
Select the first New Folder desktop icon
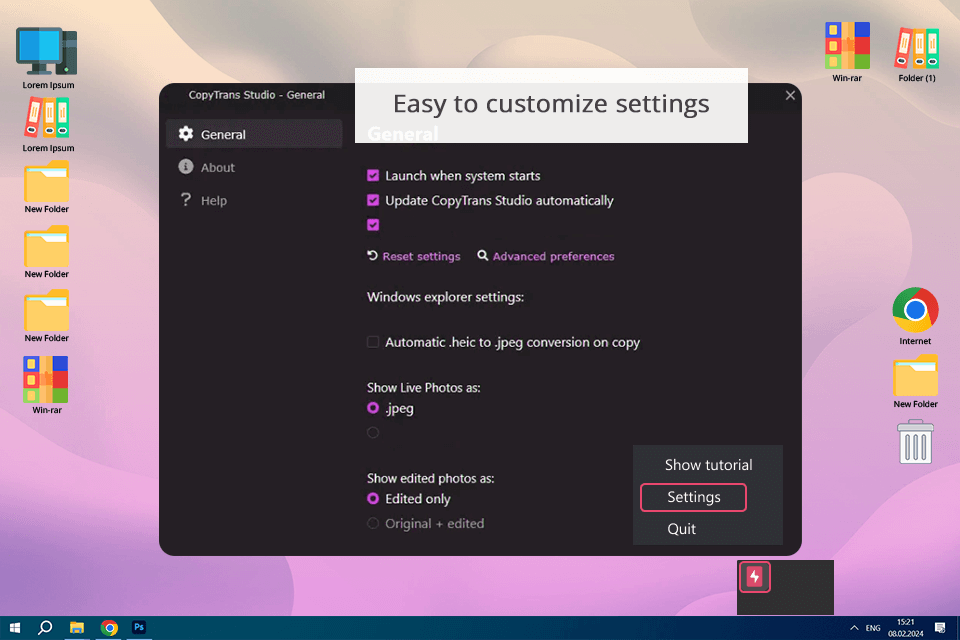coord(47,187)
